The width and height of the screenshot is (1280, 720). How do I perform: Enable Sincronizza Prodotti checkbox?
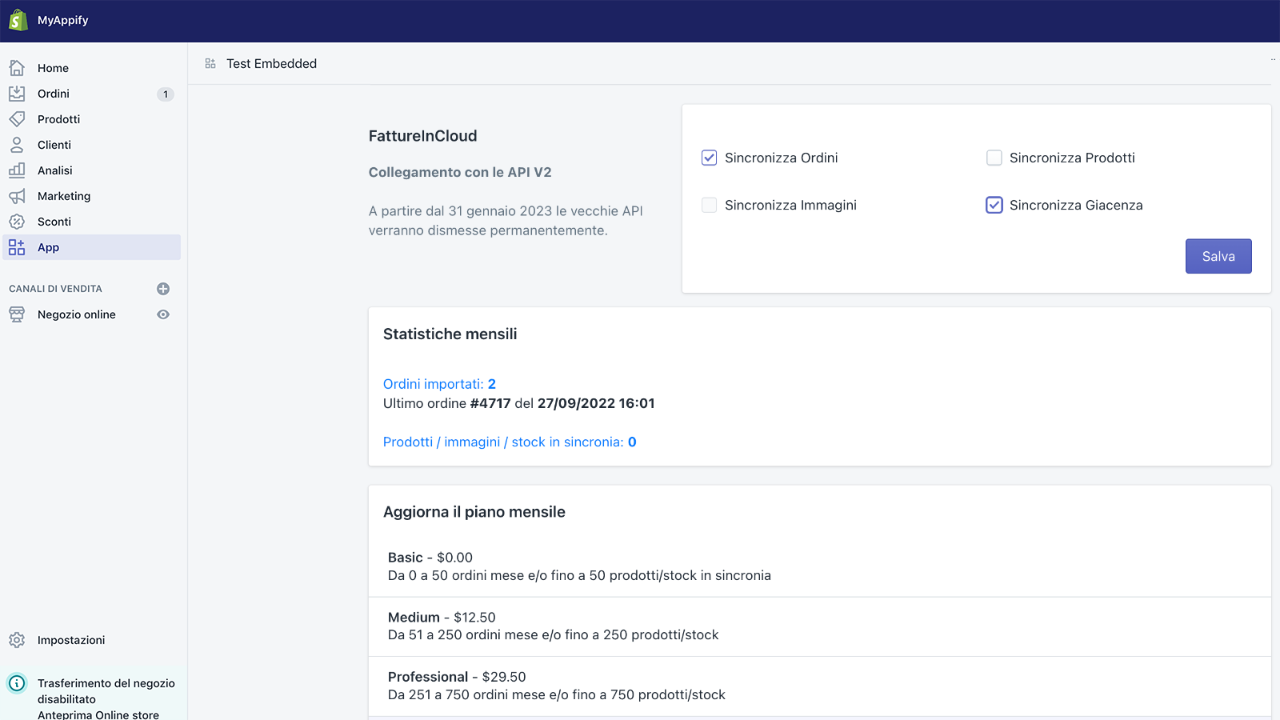[x=994, y=158]
